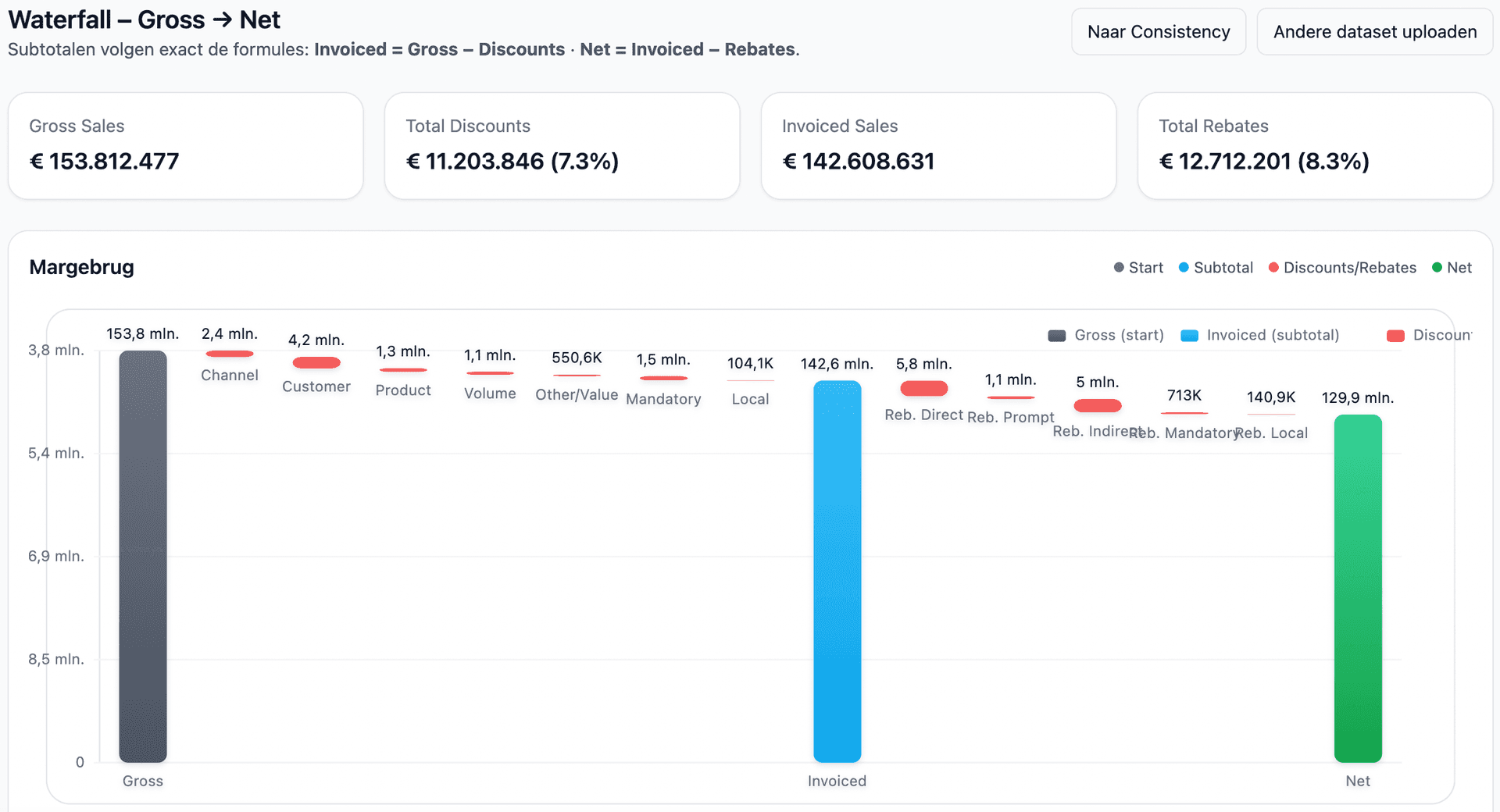Toggle the Start series in the legend

tap(1138, 268)
